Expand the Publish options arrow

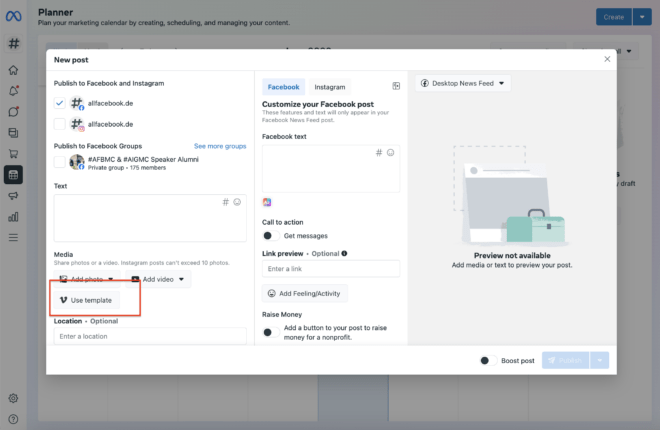600,361
